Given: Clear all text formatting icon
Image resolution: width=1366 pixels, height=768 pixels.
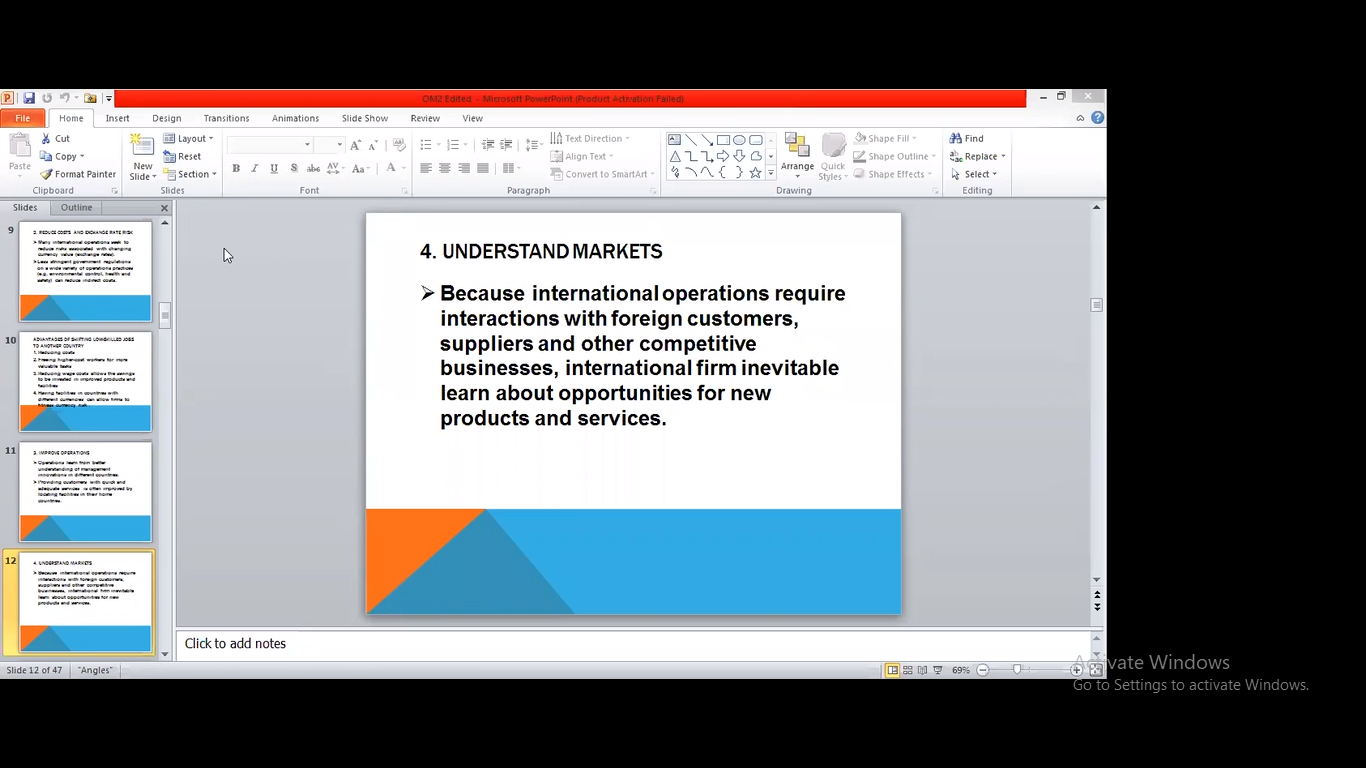Looking at the screenshot, I should coord(399,145).
